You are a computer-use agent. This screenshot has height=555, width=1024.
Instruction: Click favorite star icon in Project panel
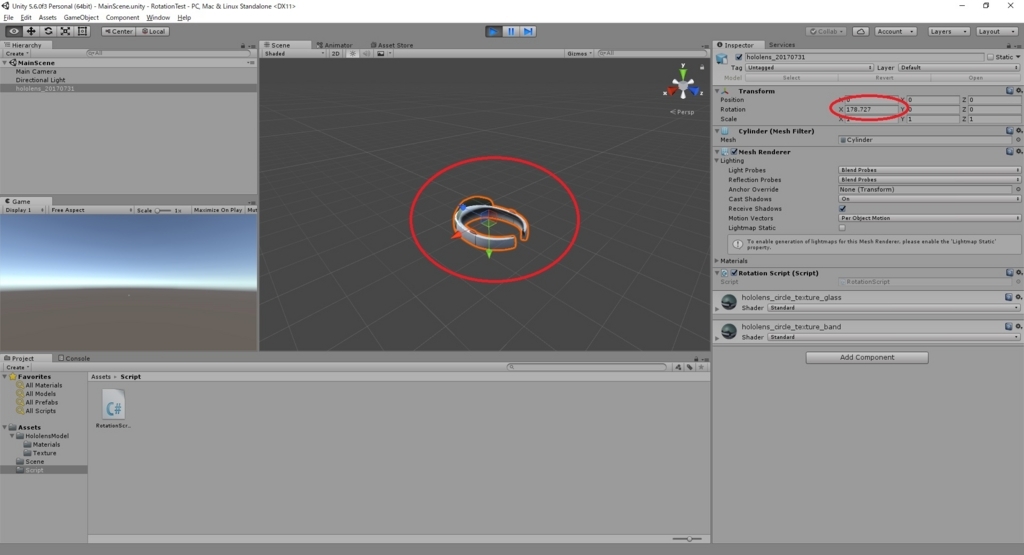pyautogui.click(x=701, y=367)
